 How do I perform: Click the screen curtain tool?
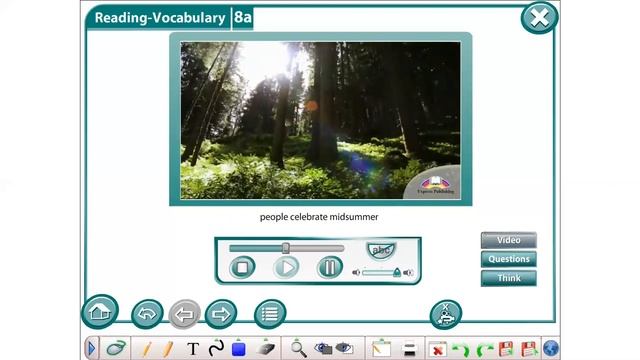coord(409,349)
